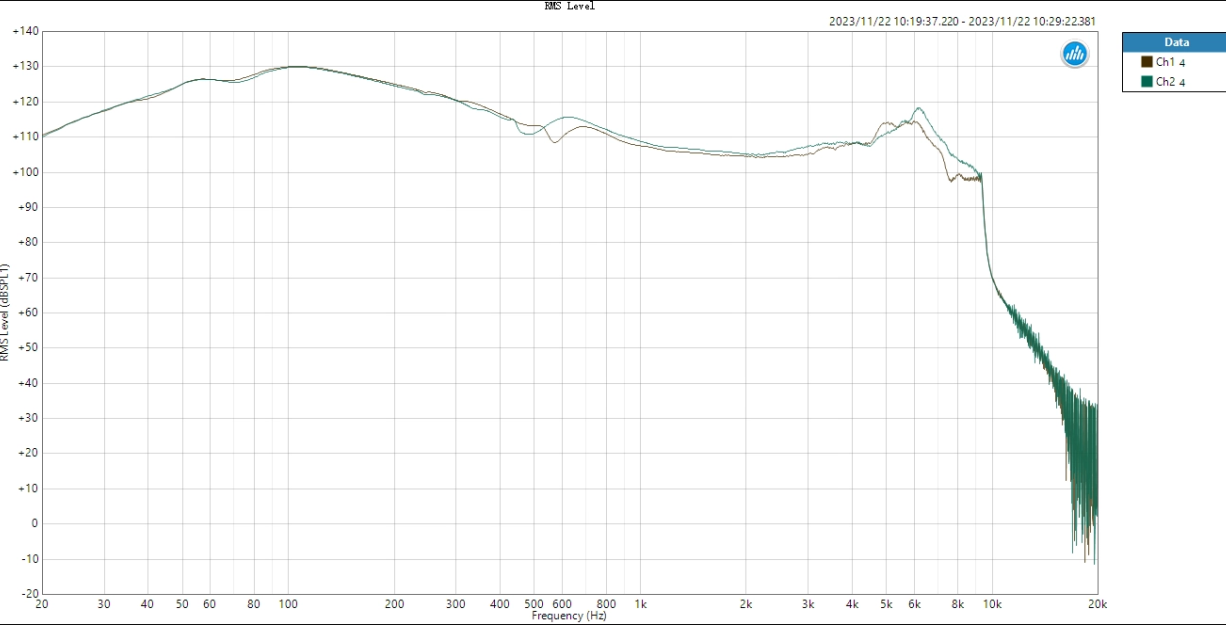Click the 1k tick on frequency axis
The height and width of the screenshot is (626, 1226).
click(641, 604)
